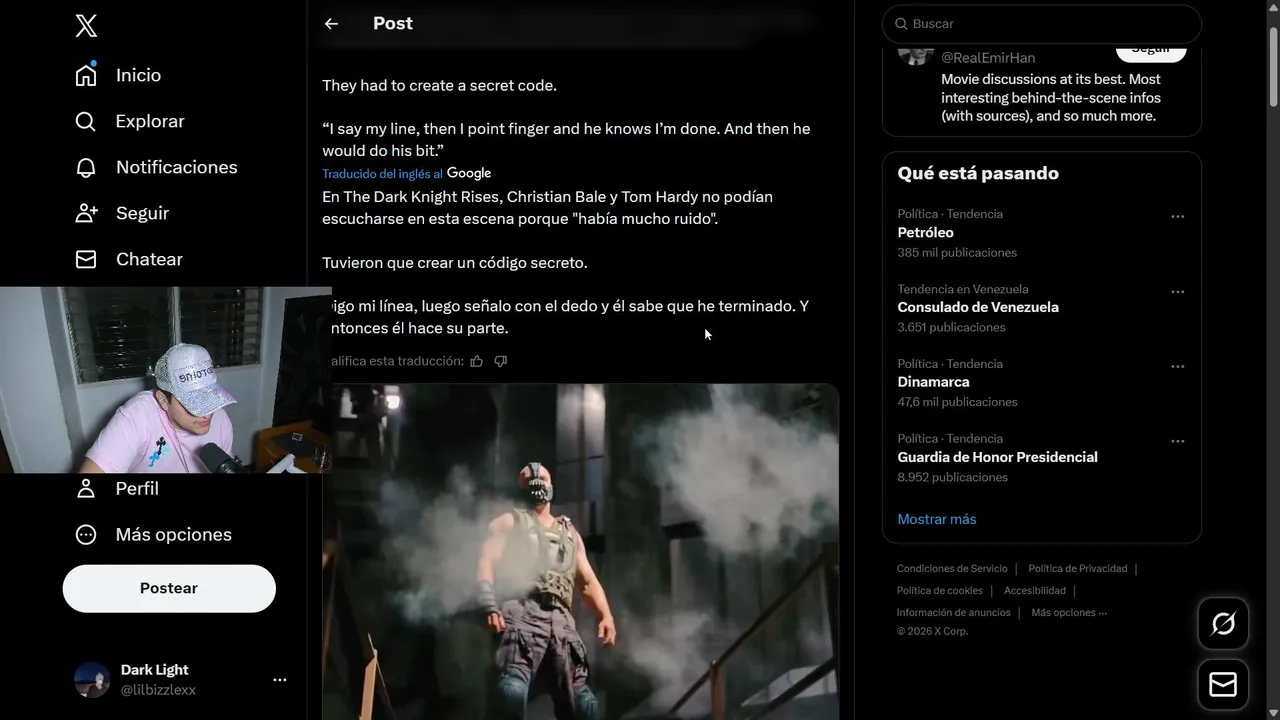Screen dimensions: 1280x720
Task: Open Consulado de Venezuela trending topic
Action: tap(978, 307)
